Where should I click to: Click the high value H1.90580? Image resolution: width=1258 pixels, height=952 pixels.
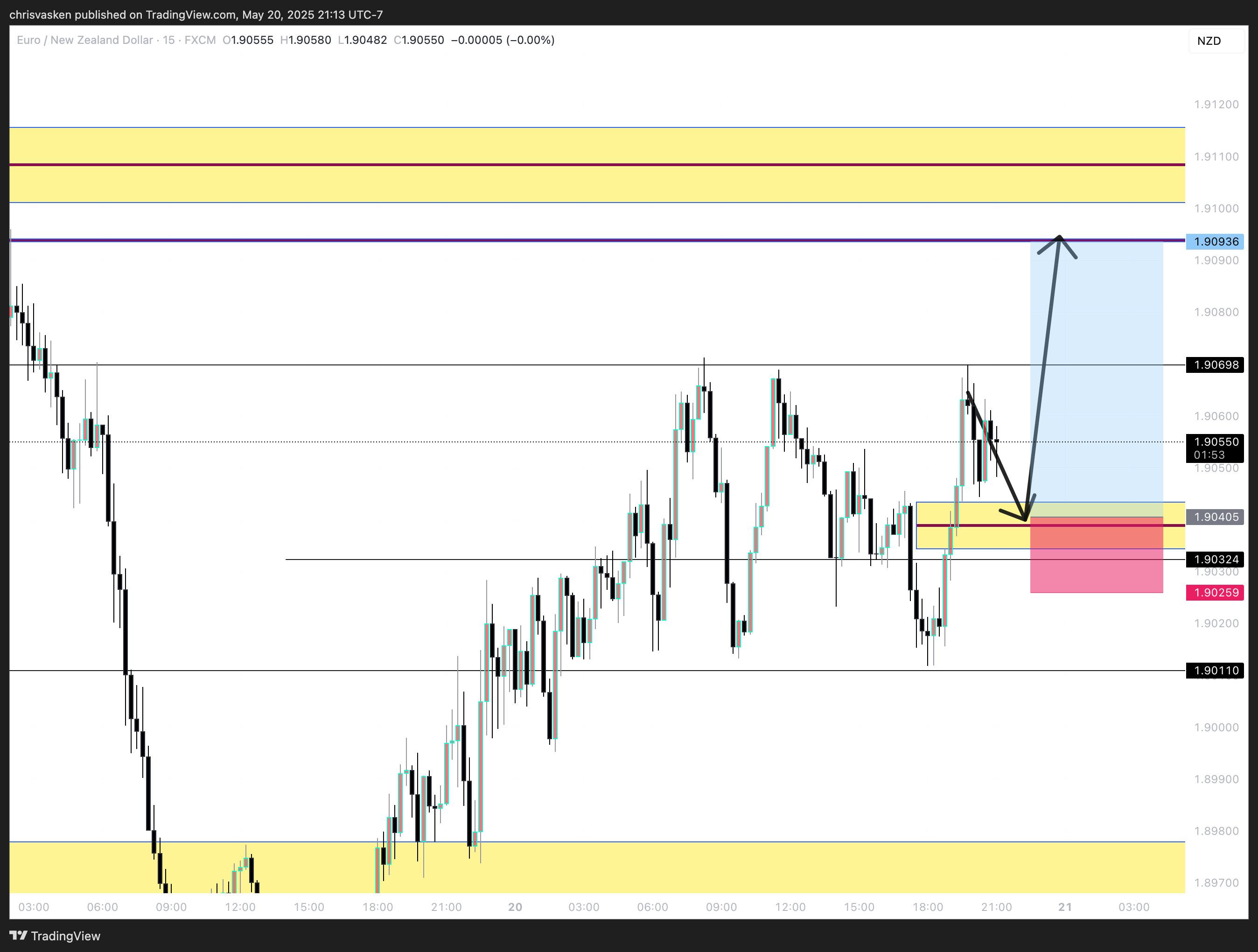tap(306, 41)
